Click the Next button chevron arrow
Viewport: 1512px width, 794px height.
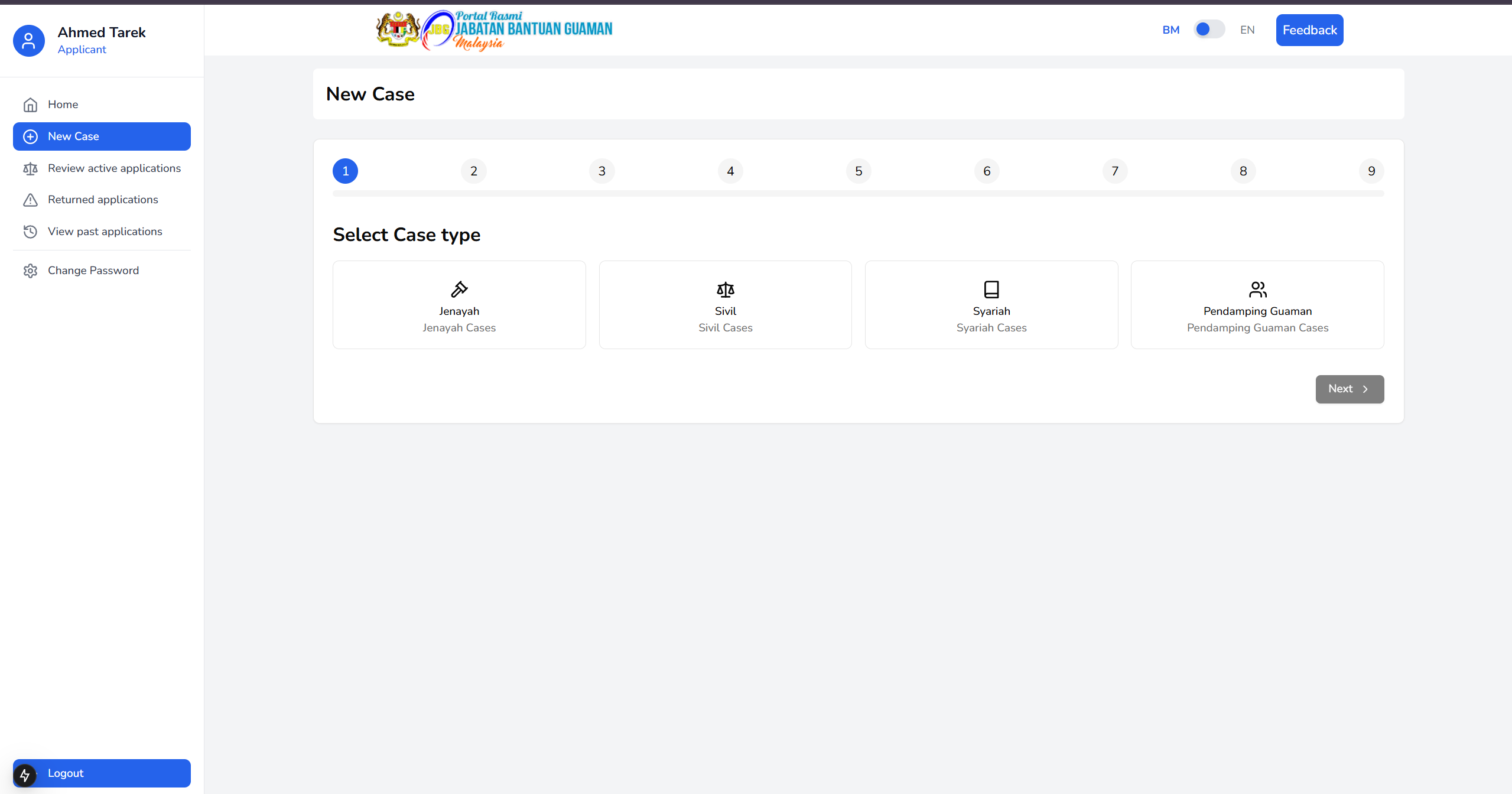click(1365, 389)
